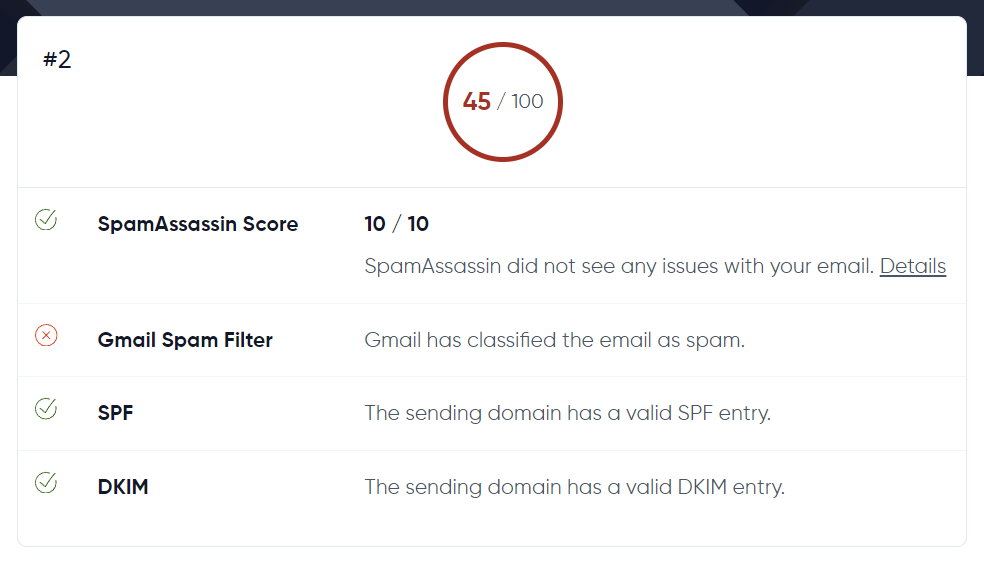Select the SpamAssassin Score row heading
Image resolution: width=984 pixels, height=564 pixels.
point(198,224)
